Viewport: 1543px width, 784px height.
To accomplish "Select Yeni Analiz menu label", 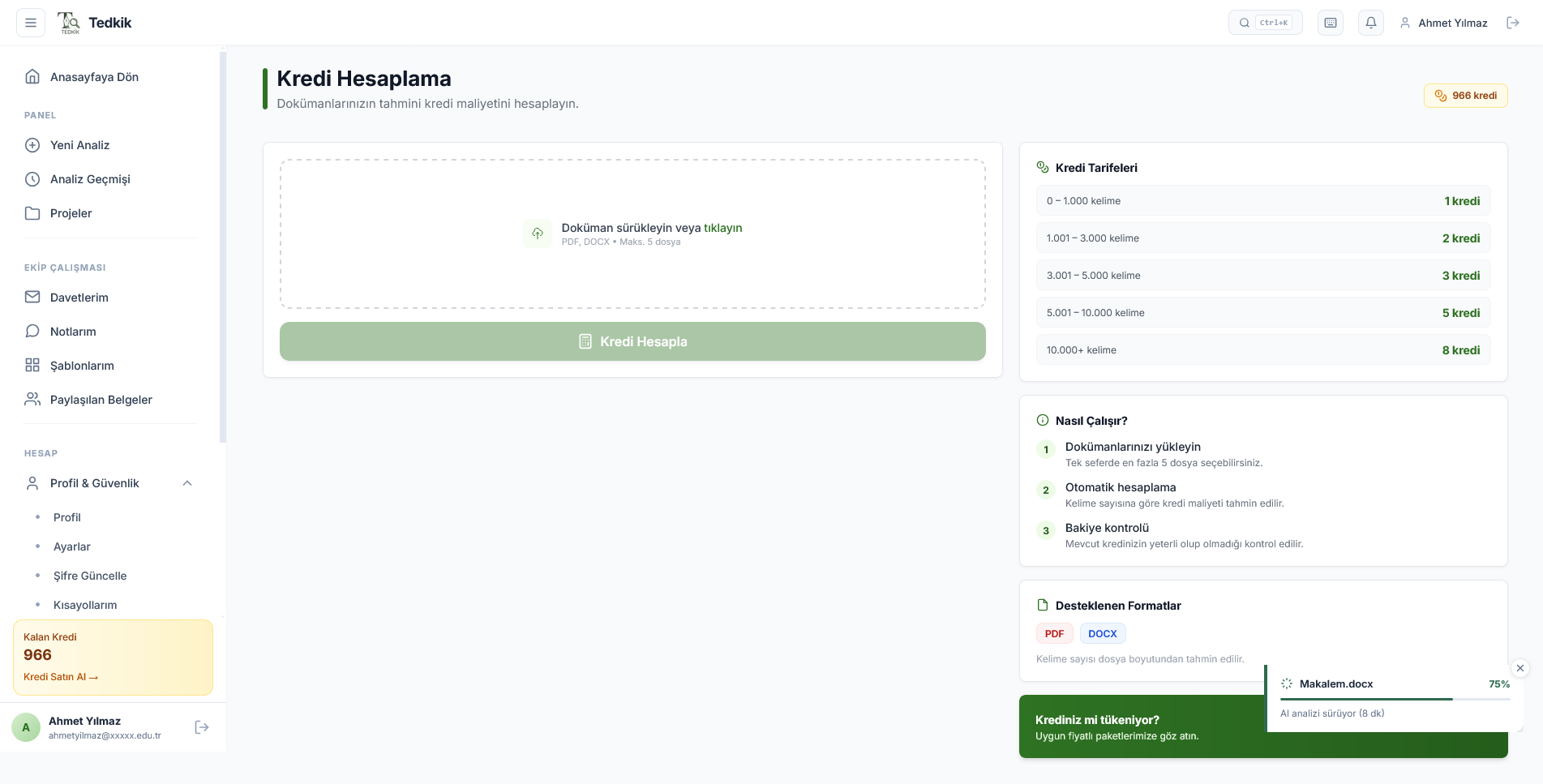I will click(79, 145).
